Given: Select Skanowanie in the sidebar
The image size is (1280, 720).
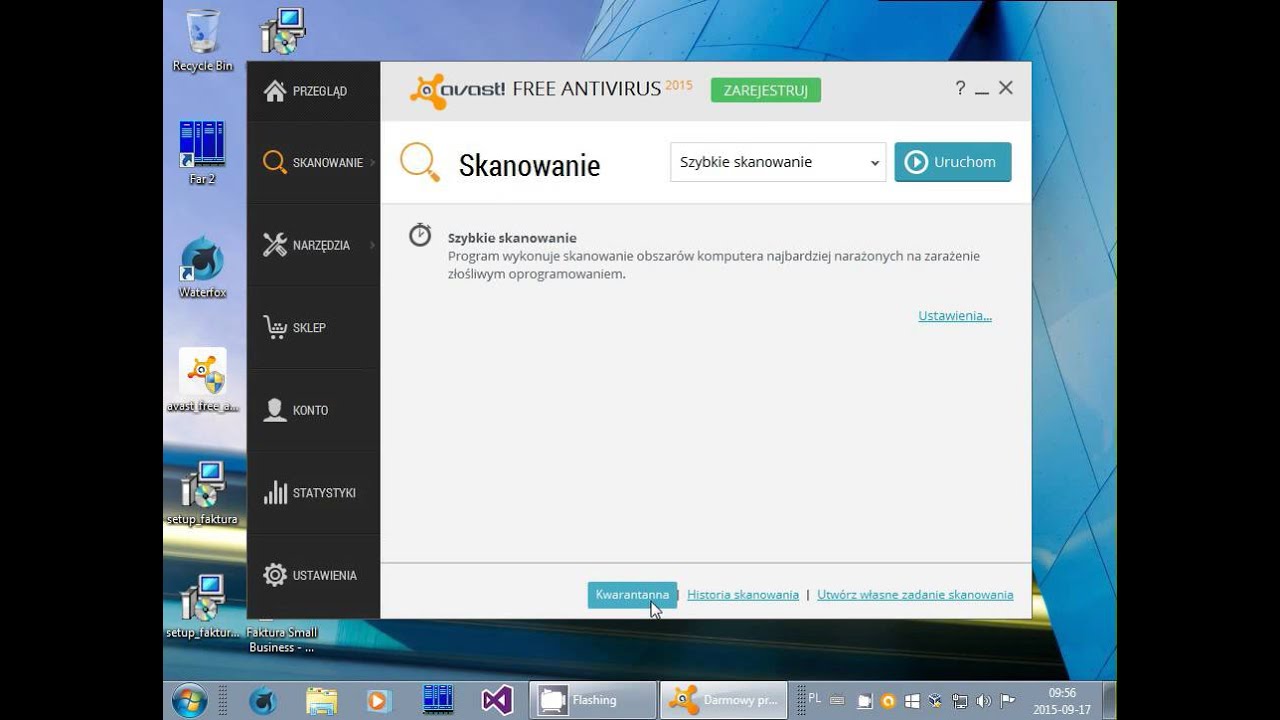Looking at the screenshot, I should (x=313, y=163).
